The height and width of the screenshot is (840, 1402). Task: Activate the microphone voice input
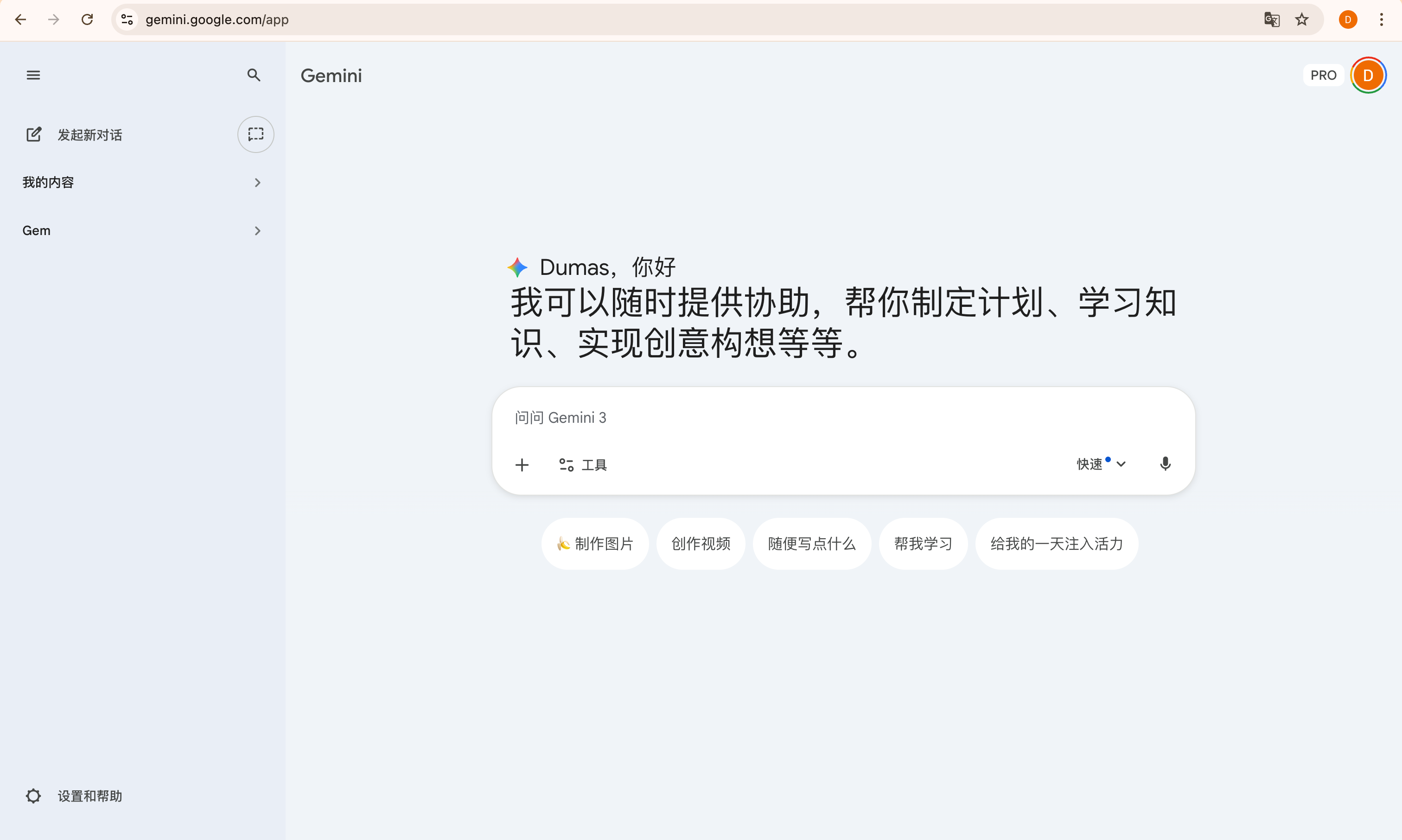click(x=1166, y=464)
